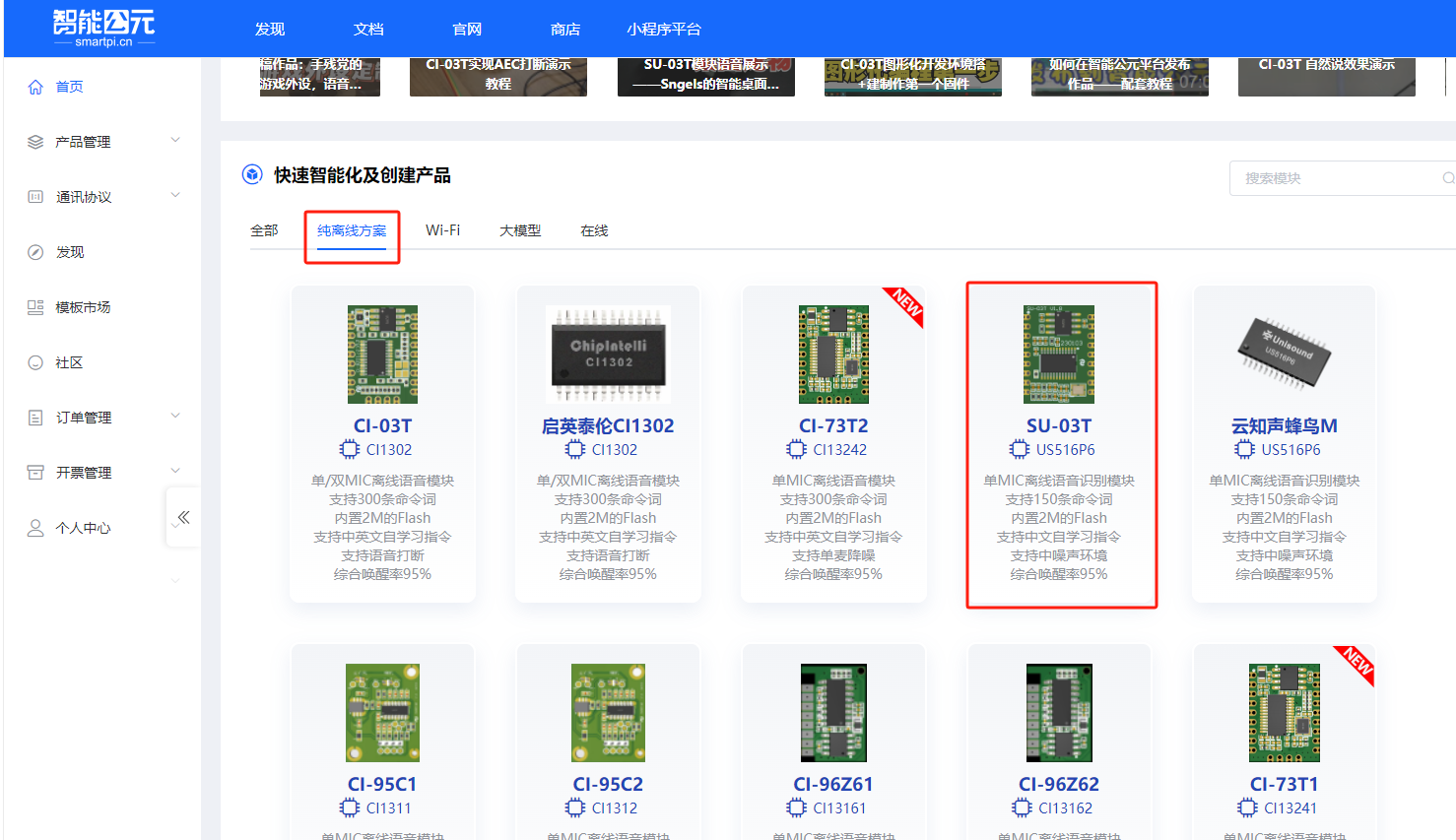This screenshot has height=840, width=1456.
Task: Go to 首页 in the sidebar
Action: pos(69,87)
